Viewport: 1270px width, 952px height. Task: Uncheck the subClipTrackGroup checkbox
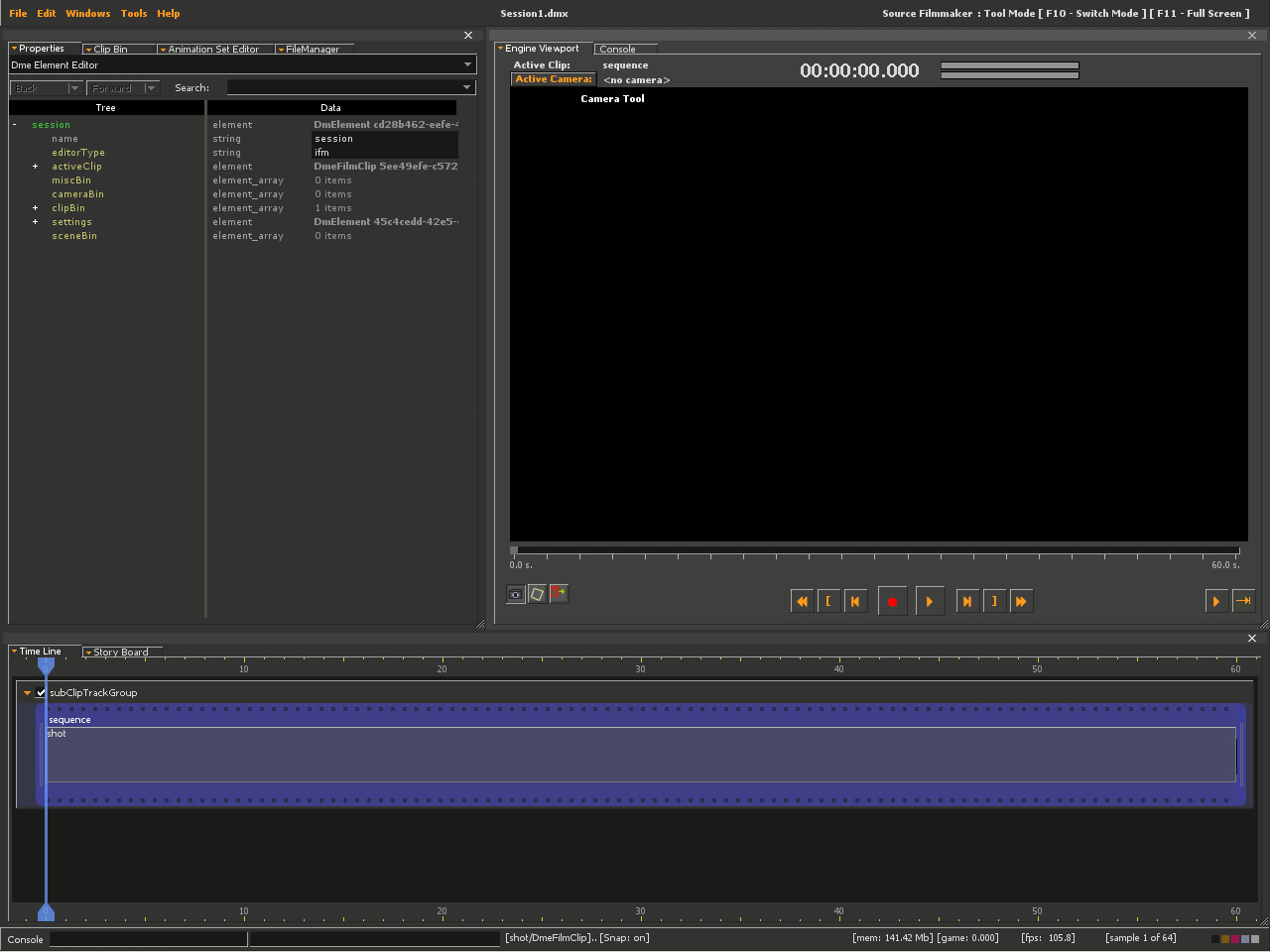coord(41,693)
